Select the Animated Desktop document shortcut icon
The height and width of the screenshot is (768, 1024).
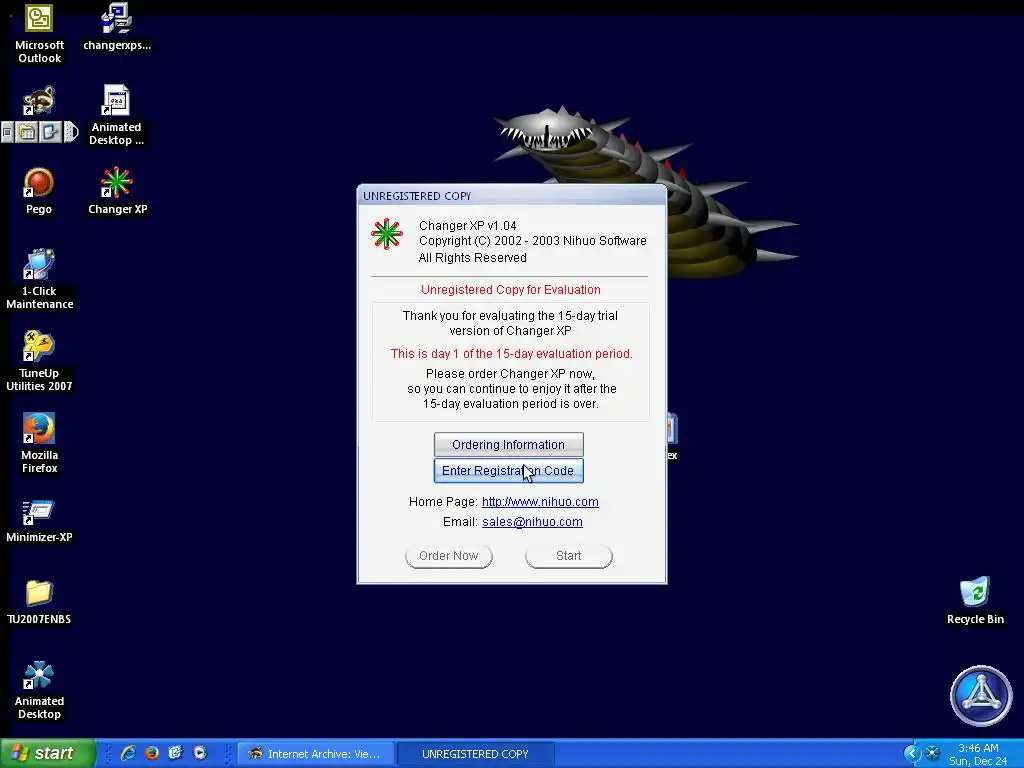pos(116,116)
